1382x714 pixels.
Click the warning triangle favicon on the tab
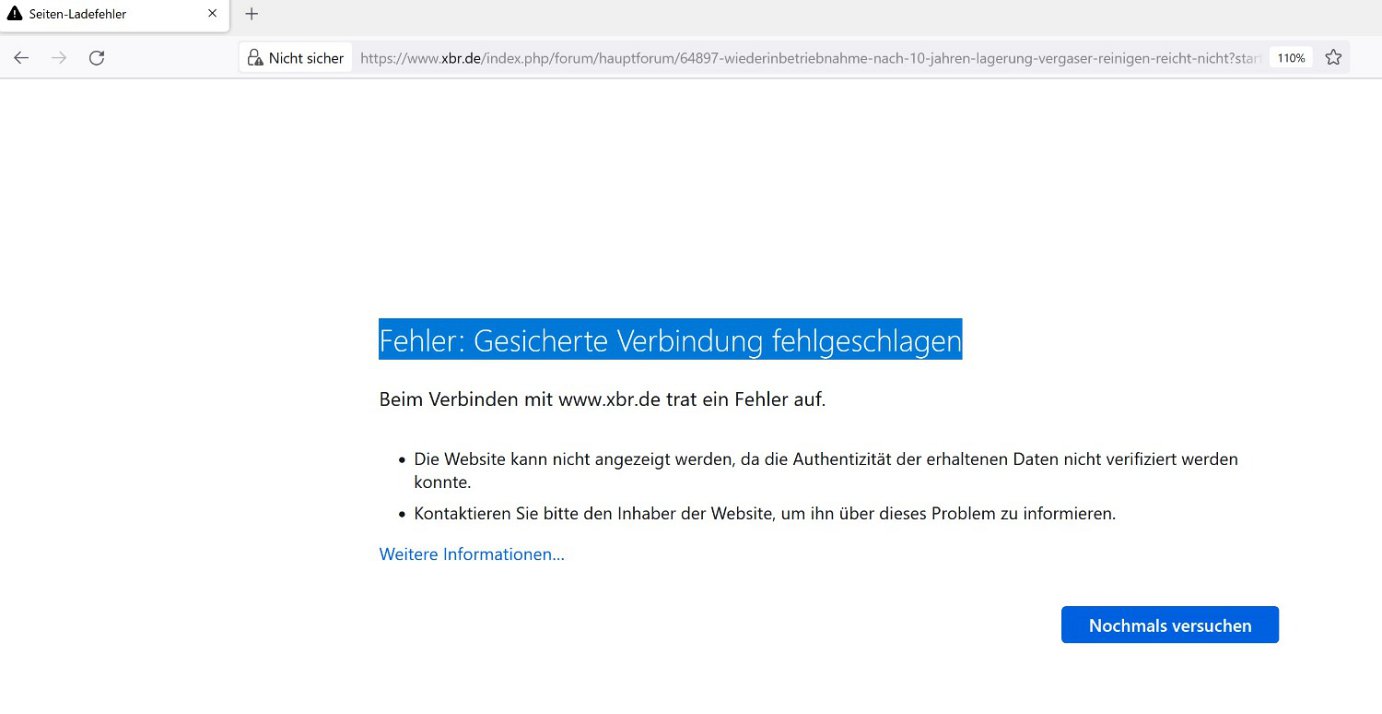[14, 13]
